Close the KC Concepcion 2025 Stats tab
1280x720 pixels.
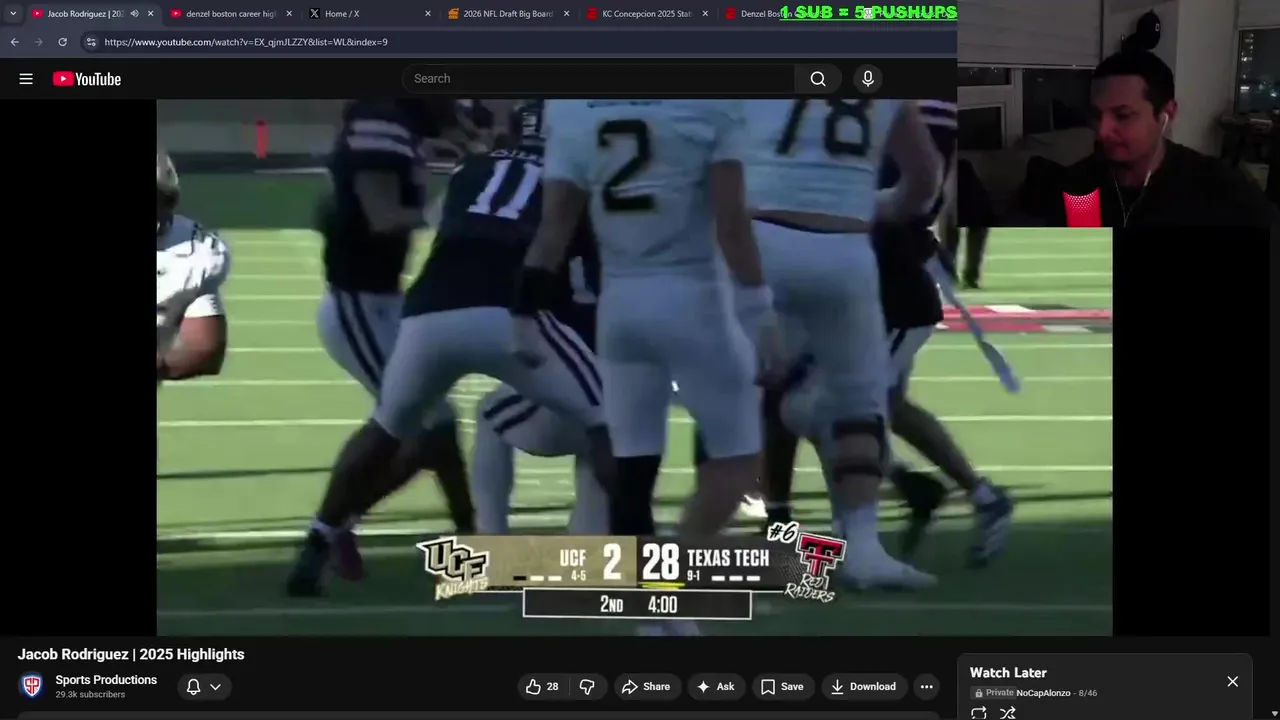(x=705, y=14)
